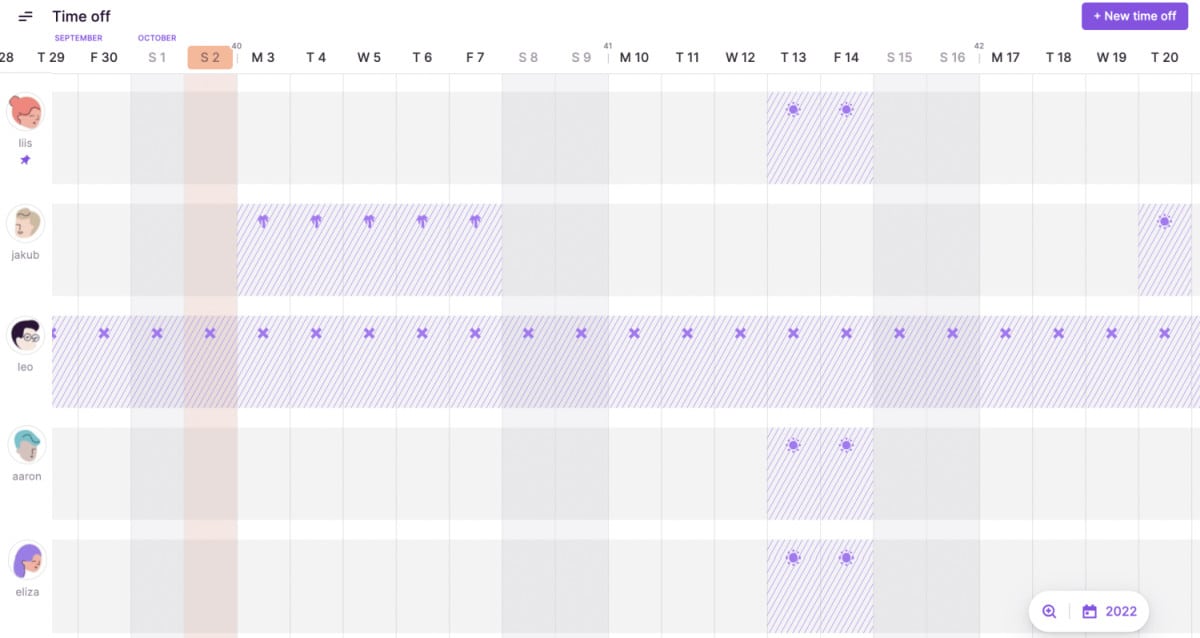
Task: Click the zoom magnifier icon near 2022
Action: click(x=1049, y=611)
